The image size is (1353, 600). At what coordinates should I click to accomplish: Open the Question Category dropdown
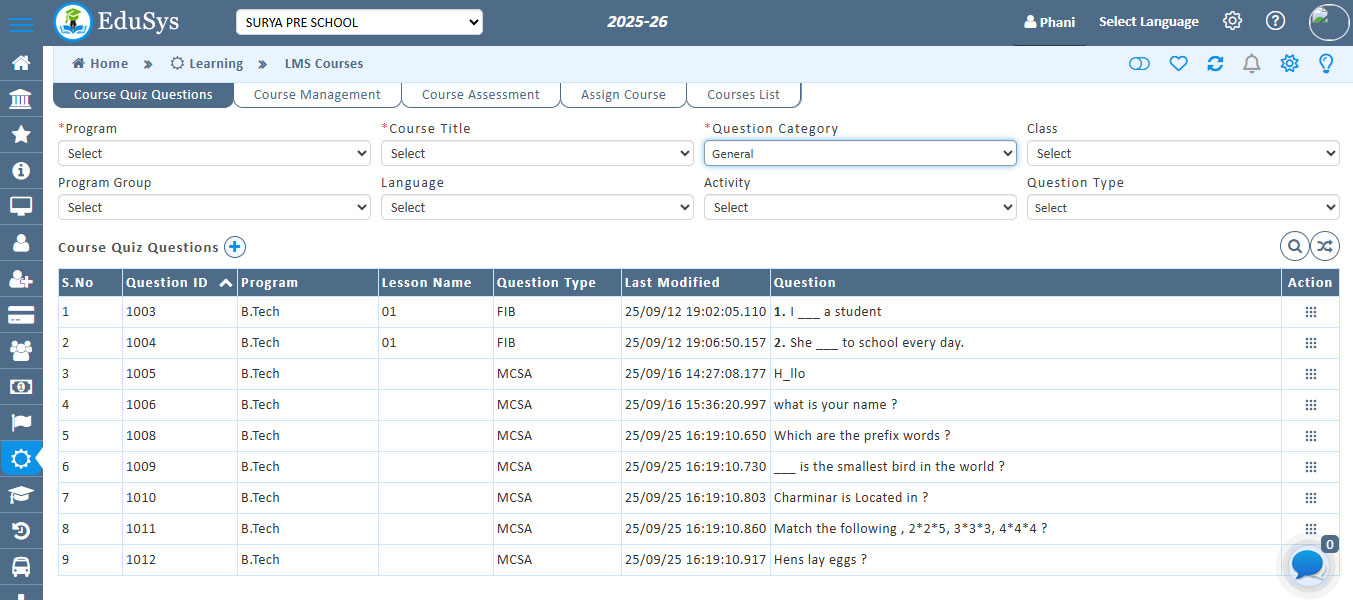point(860,153)
